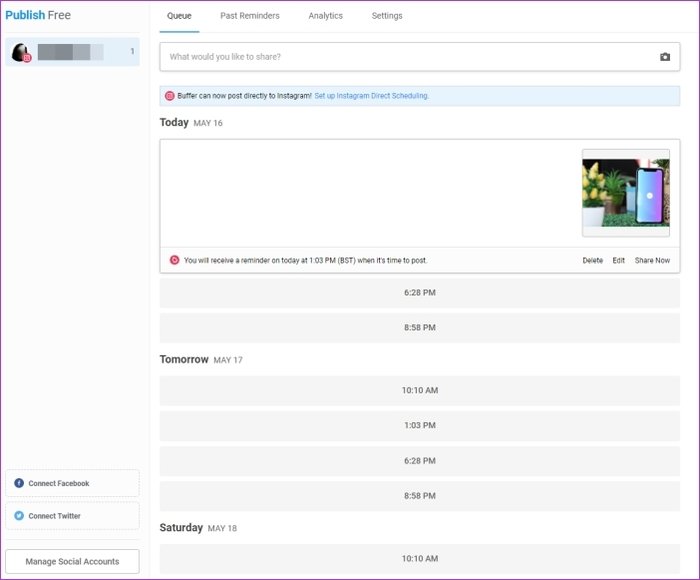Click the Twitter bird icon in sidebar
Viewport: 700px width, 580px height.
click(19, 516)
